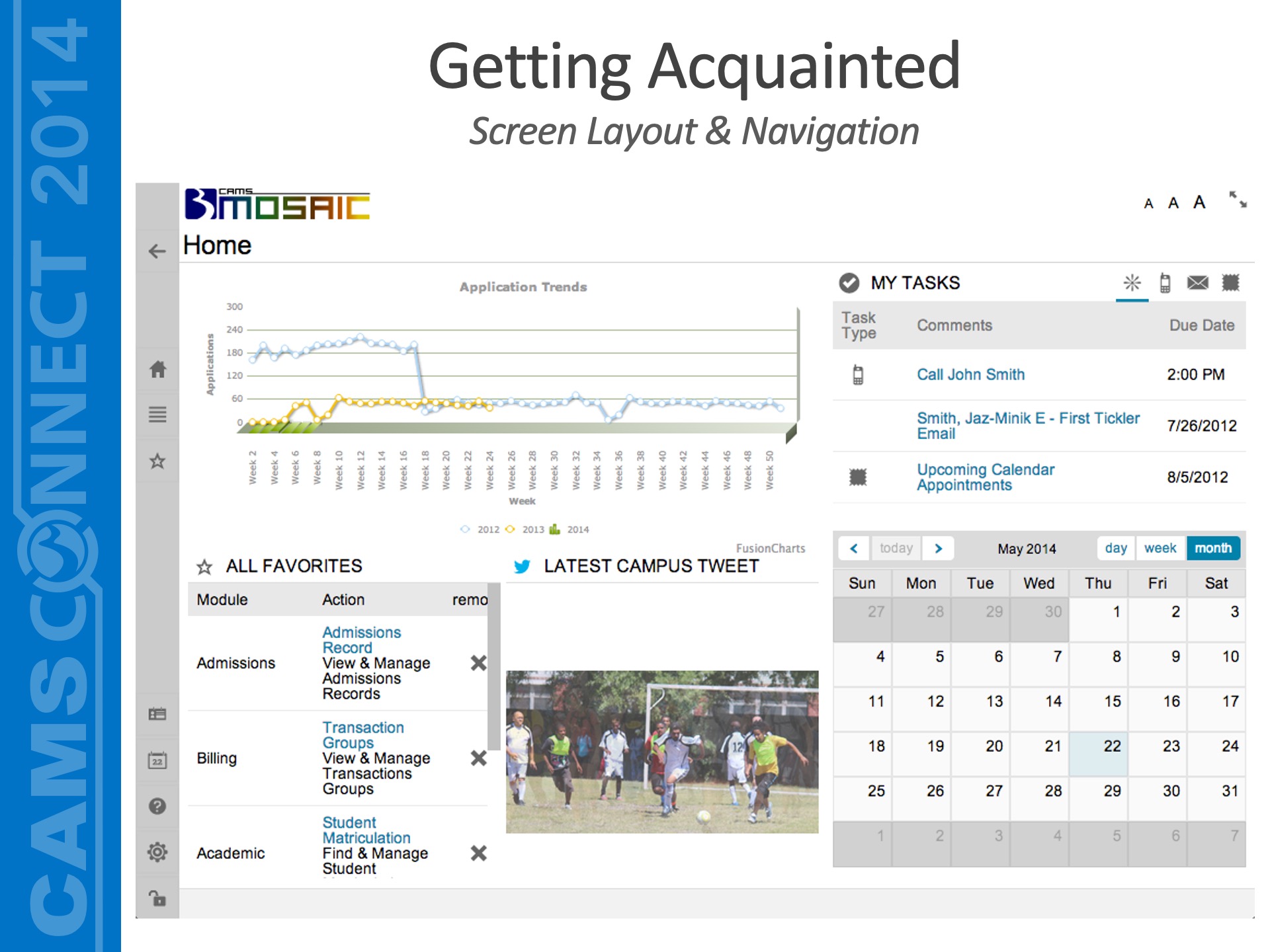Click the Home icon in sidebar
This screenshot has height=952, width=1270.
157,369
